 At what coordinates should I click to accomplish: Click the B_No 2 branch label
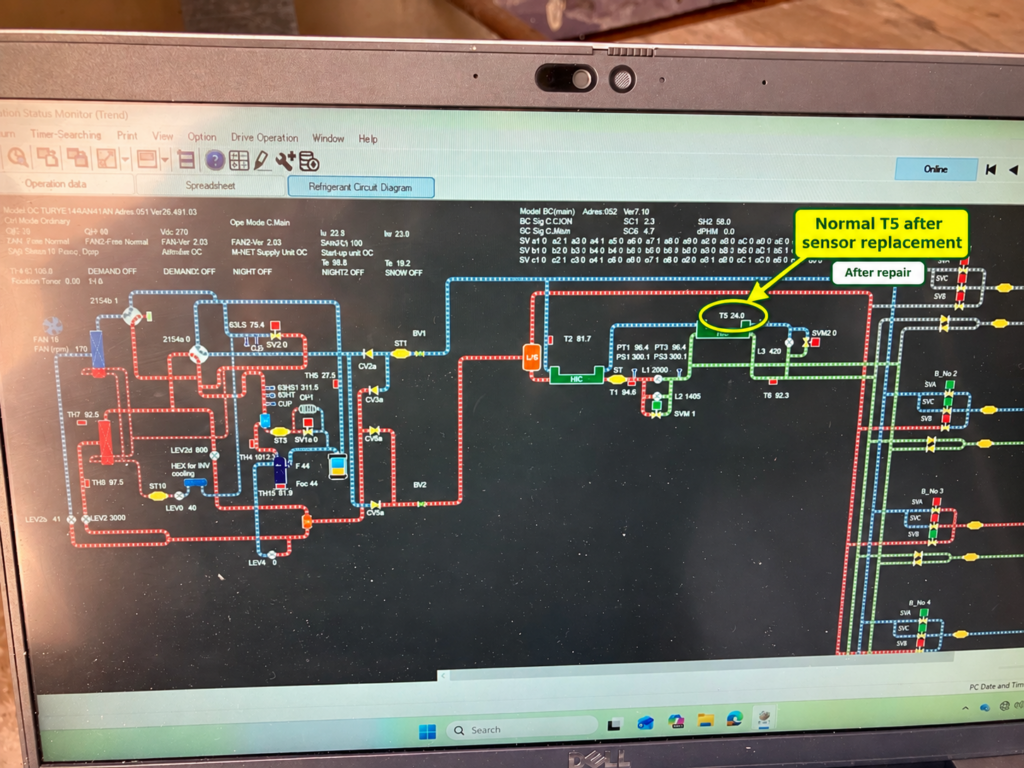(945, 374)
